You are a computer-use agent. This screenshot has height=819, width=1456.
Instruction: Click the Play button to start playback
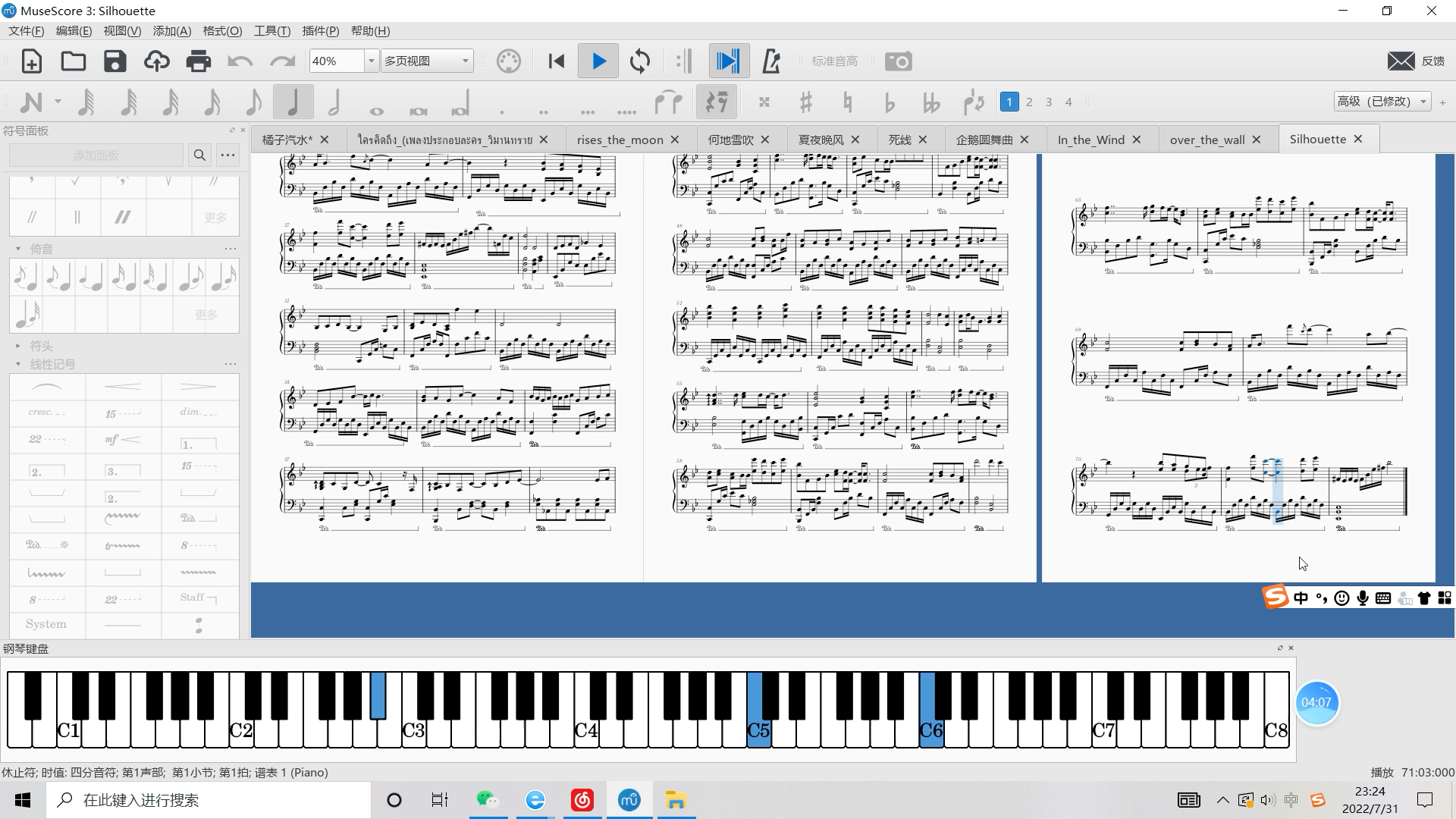click(x=599, y=61)
